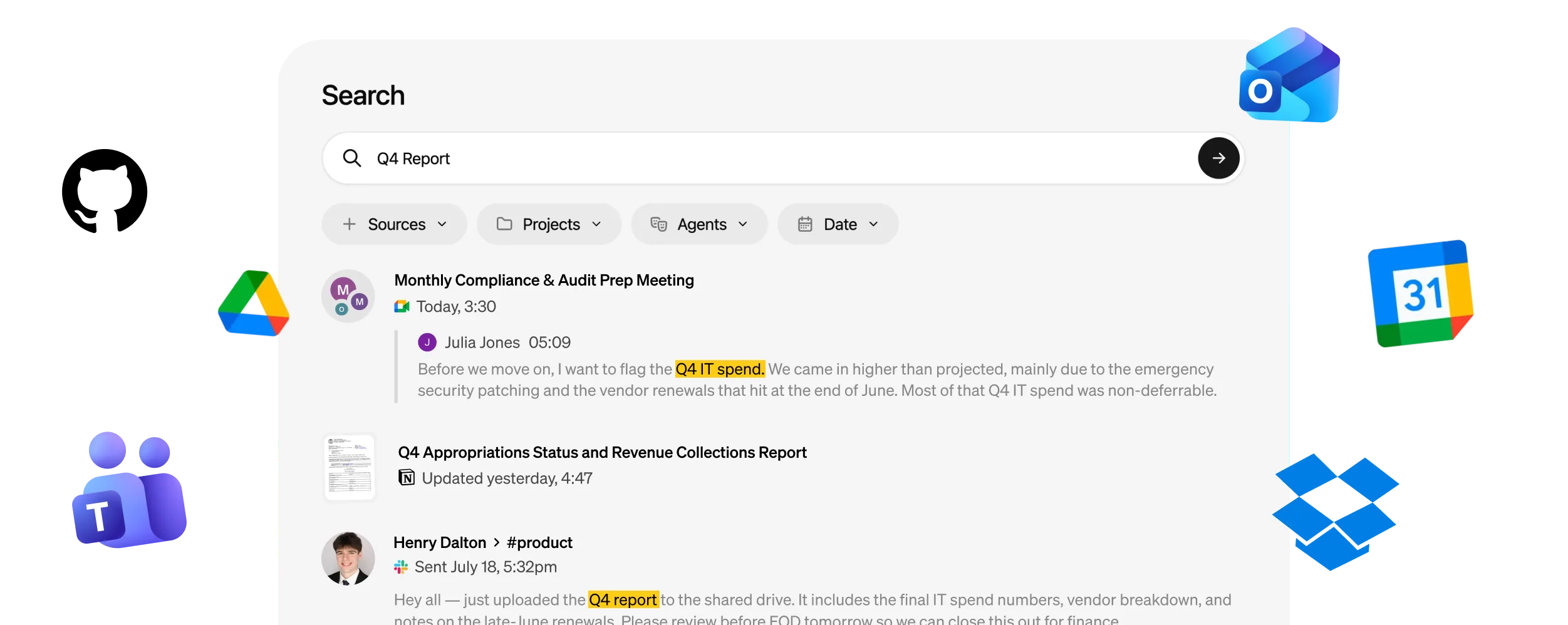Image resolution: width=1568 pixels, height=625 pixels.
Task: Open the Q4 Appropriations document thumbnail
Action: coord(350,468)
